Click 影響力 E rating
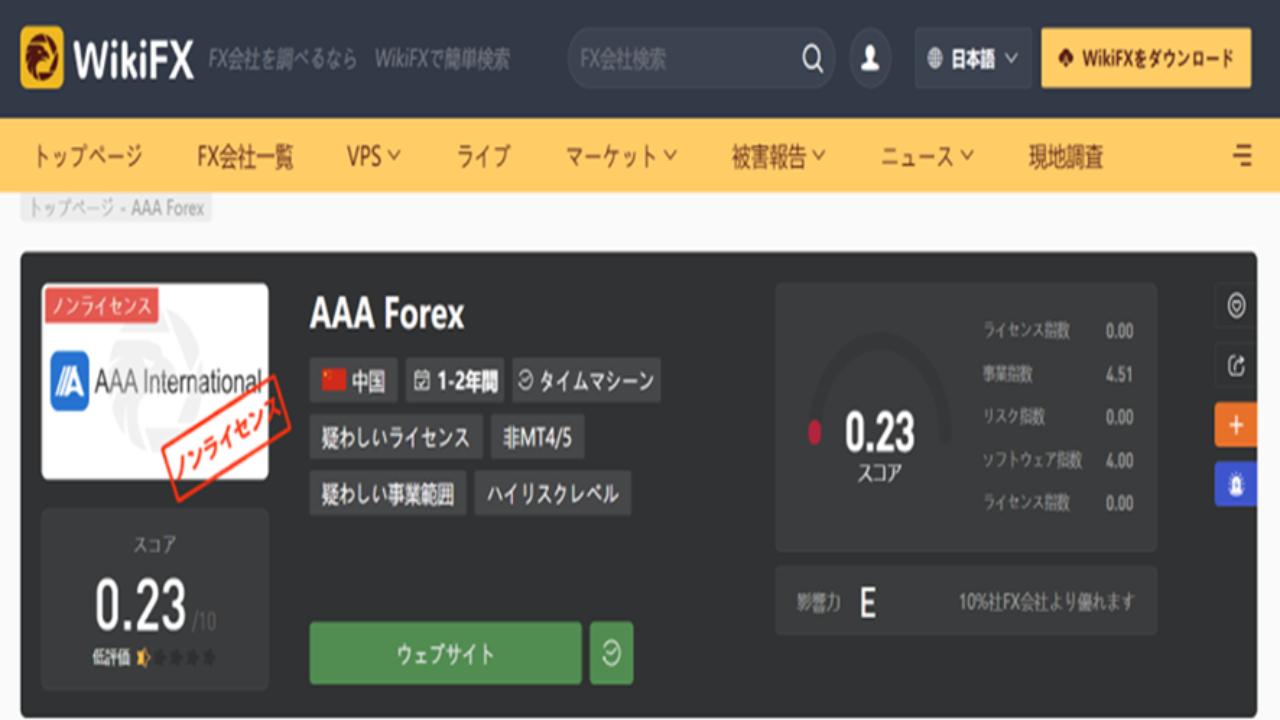Viewport: 1280px width, 720px height. pos(867,602)
